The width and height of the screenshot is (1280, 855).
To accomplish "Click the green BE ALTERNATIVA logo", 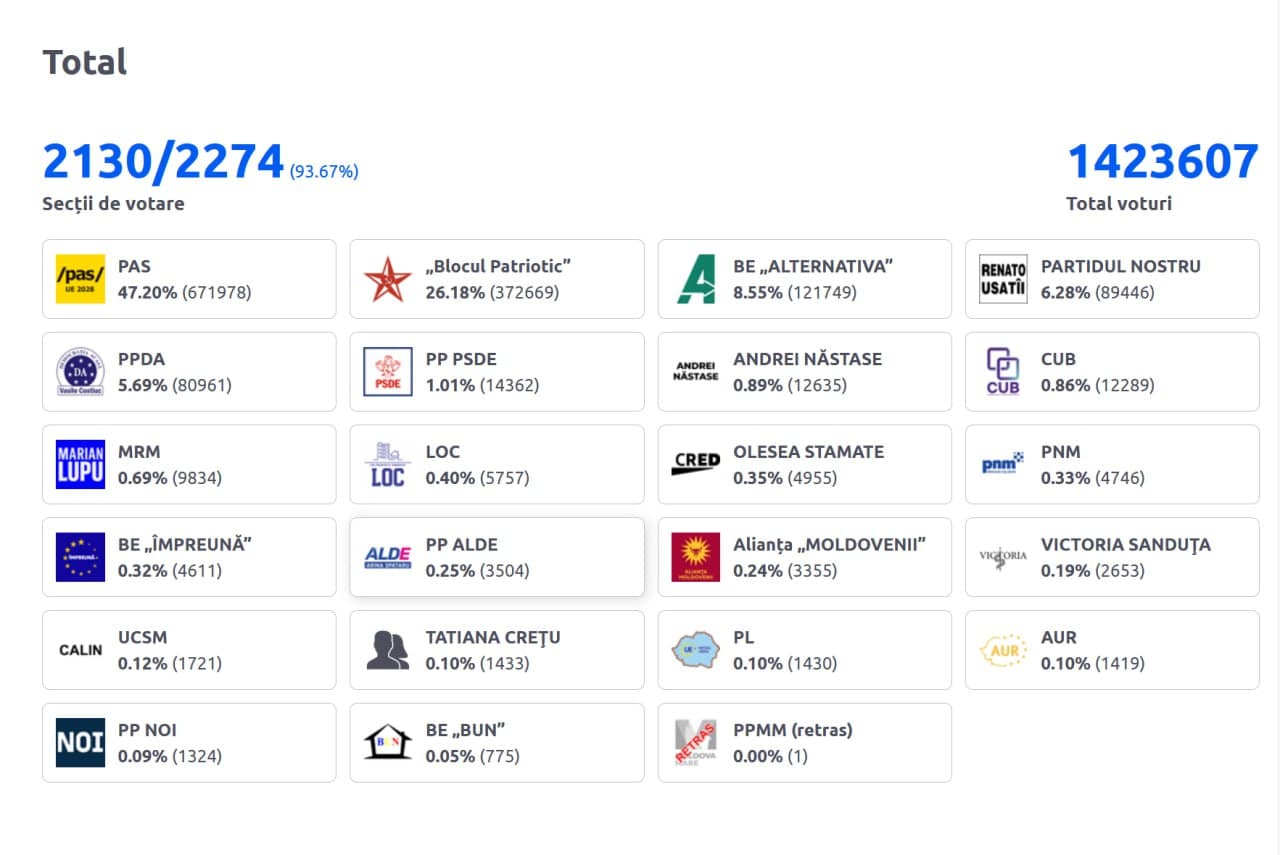I will pos(695,278).
